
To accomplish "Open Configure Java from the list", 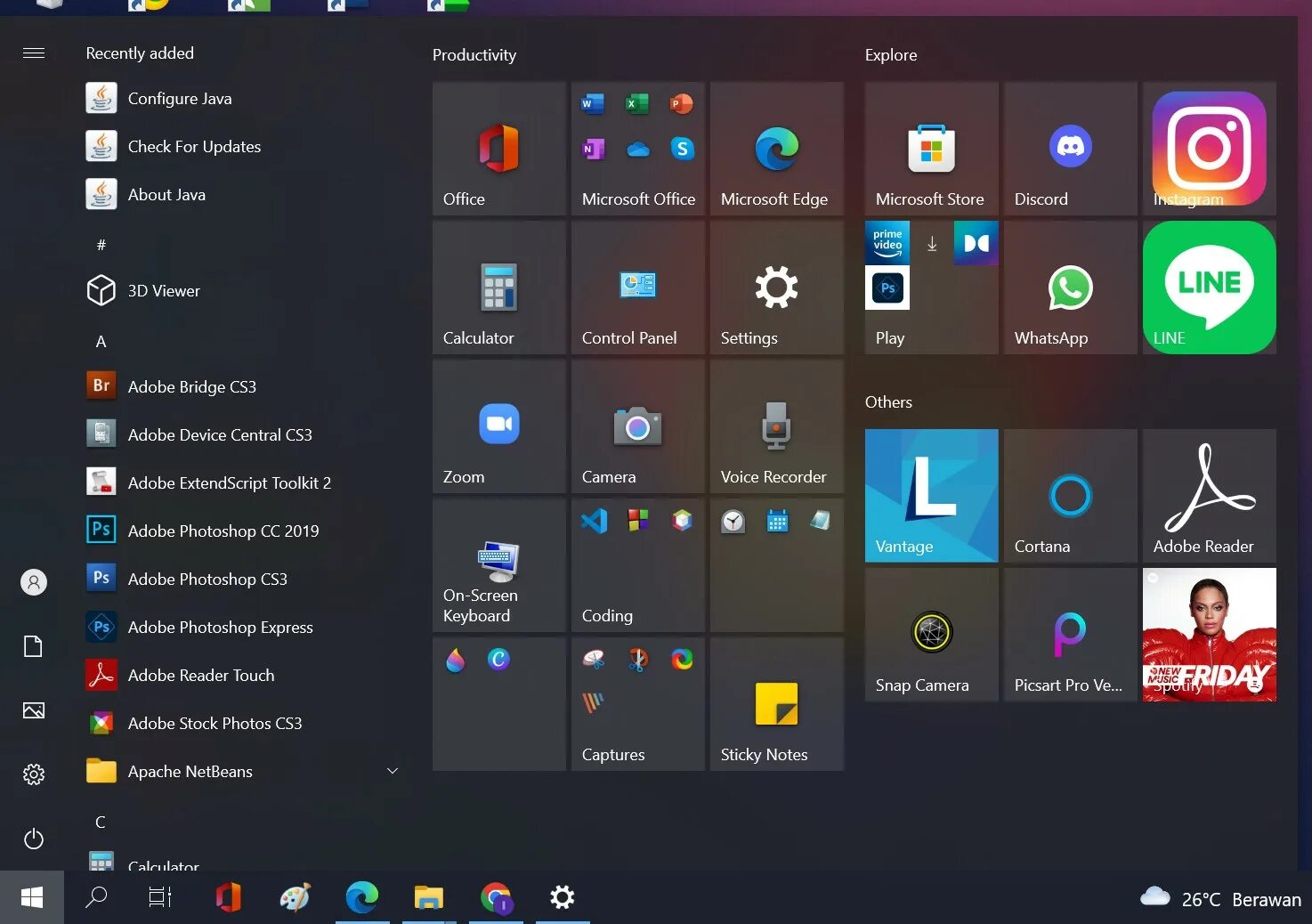I will [242, 98].
